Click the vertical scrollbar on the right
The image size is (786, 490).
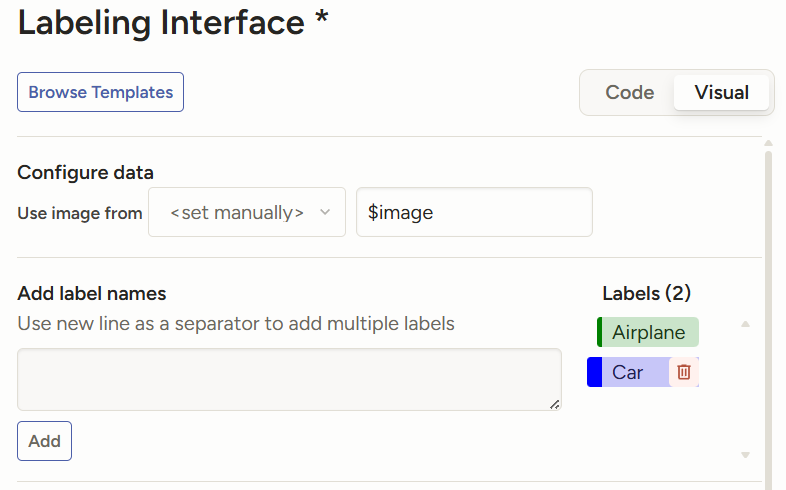click(768, 300)
